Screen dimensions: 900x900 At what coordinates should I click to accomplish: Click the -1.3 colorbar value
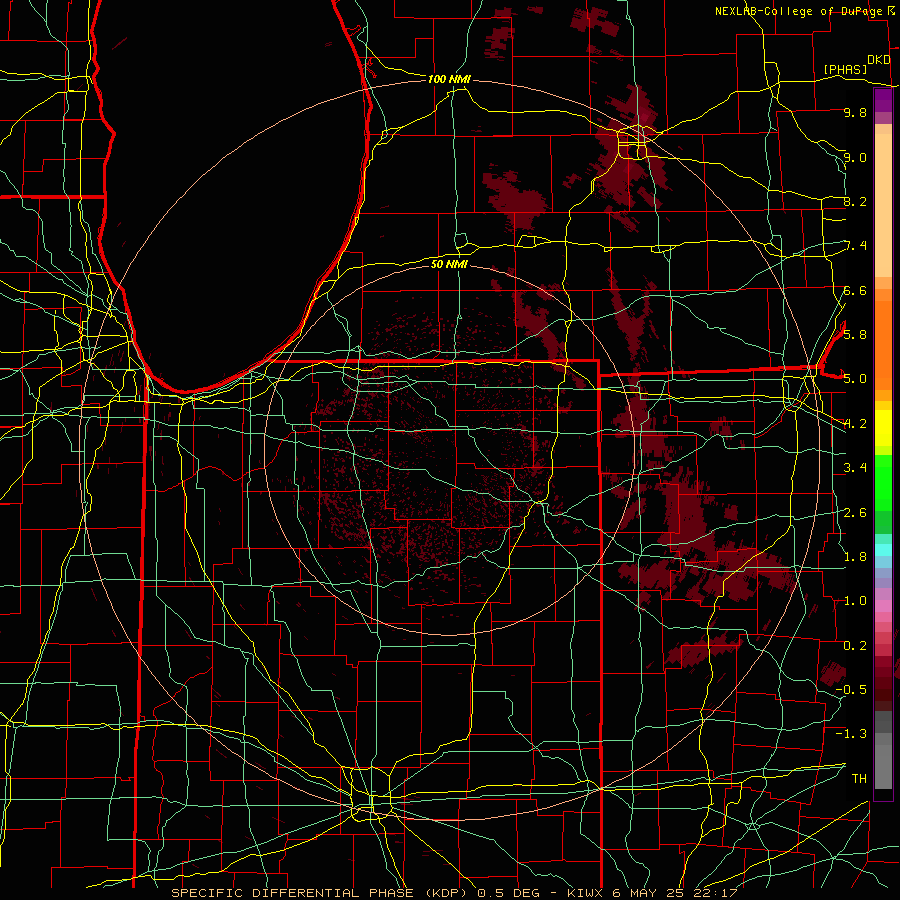pyautogui.click(x=851, y=734)
